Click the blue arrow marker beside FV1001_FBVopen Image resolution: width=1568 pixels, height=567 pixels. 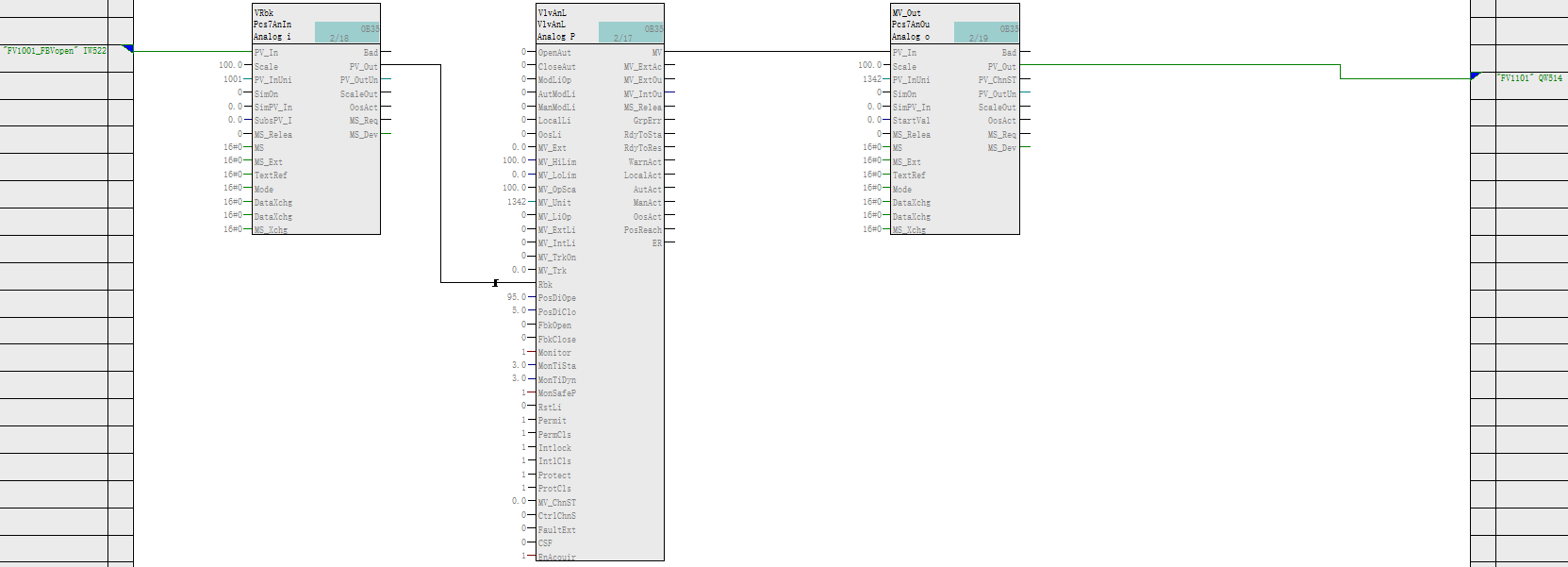point(128,48)
